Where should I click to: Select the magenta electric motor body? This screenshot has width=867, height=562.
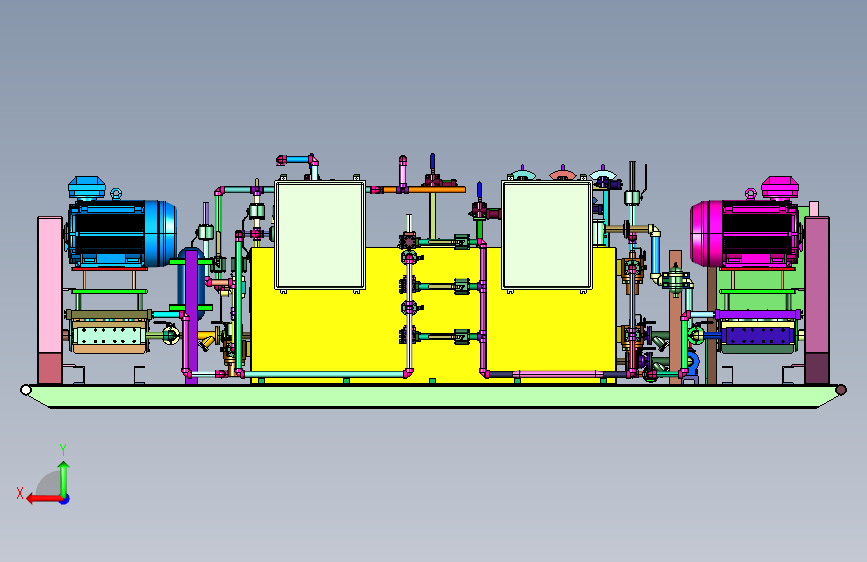746,233
